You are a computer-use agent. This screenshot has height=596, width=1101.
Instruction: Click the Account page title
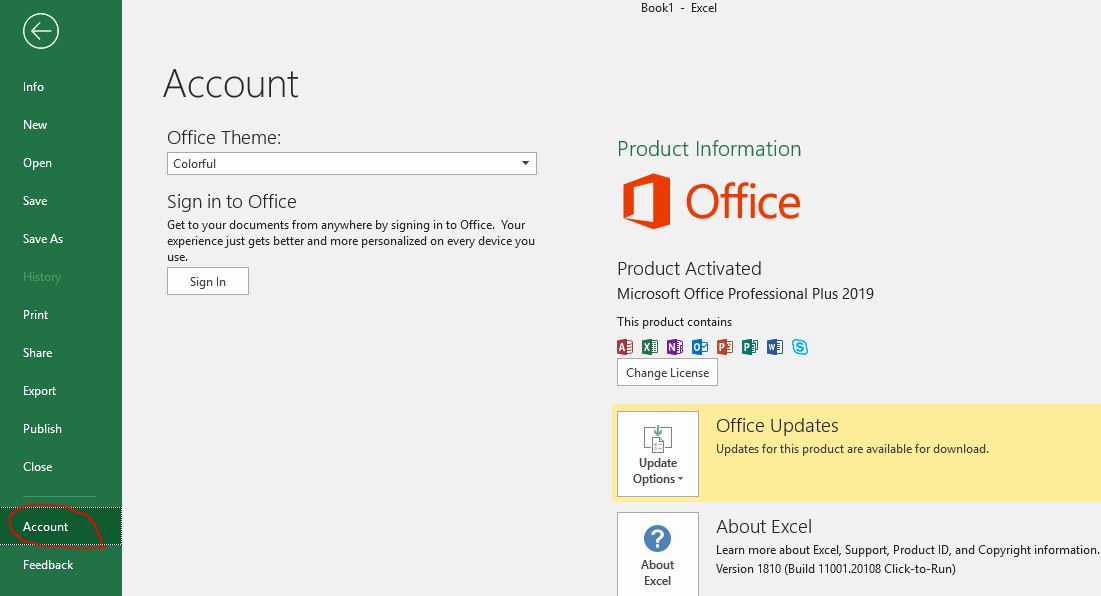click(x=231, y=84)
